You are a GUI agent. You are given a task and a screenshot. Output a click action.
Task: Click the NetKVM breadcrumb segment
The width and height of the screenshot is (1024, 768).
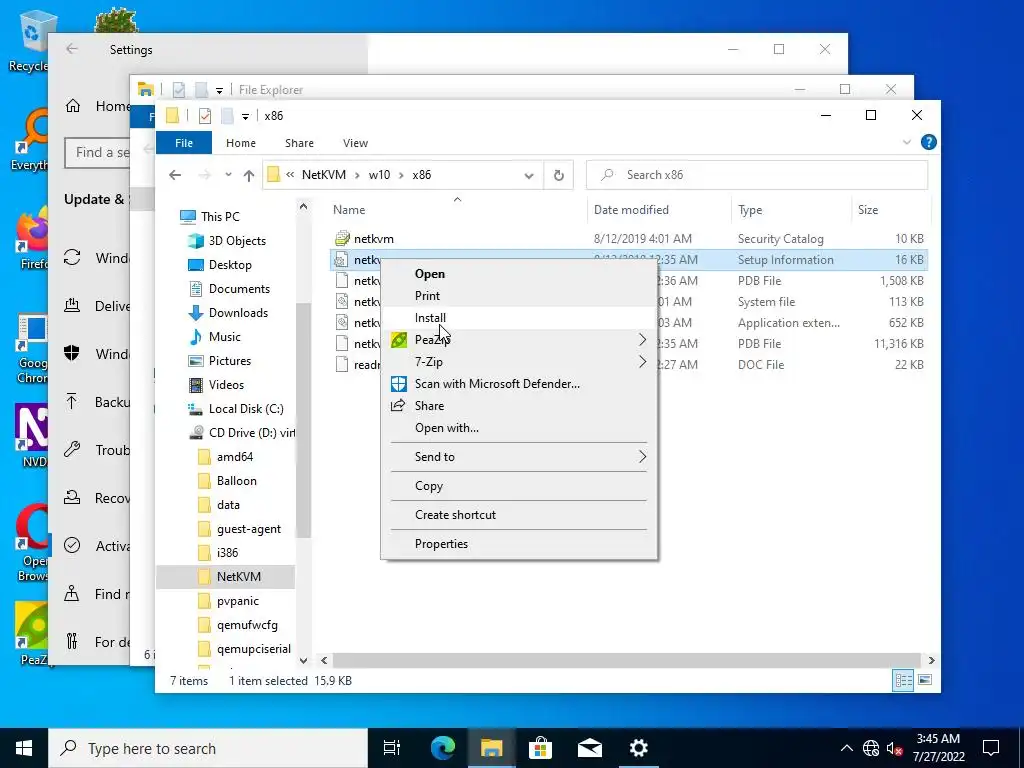click(x=324, y=175)
